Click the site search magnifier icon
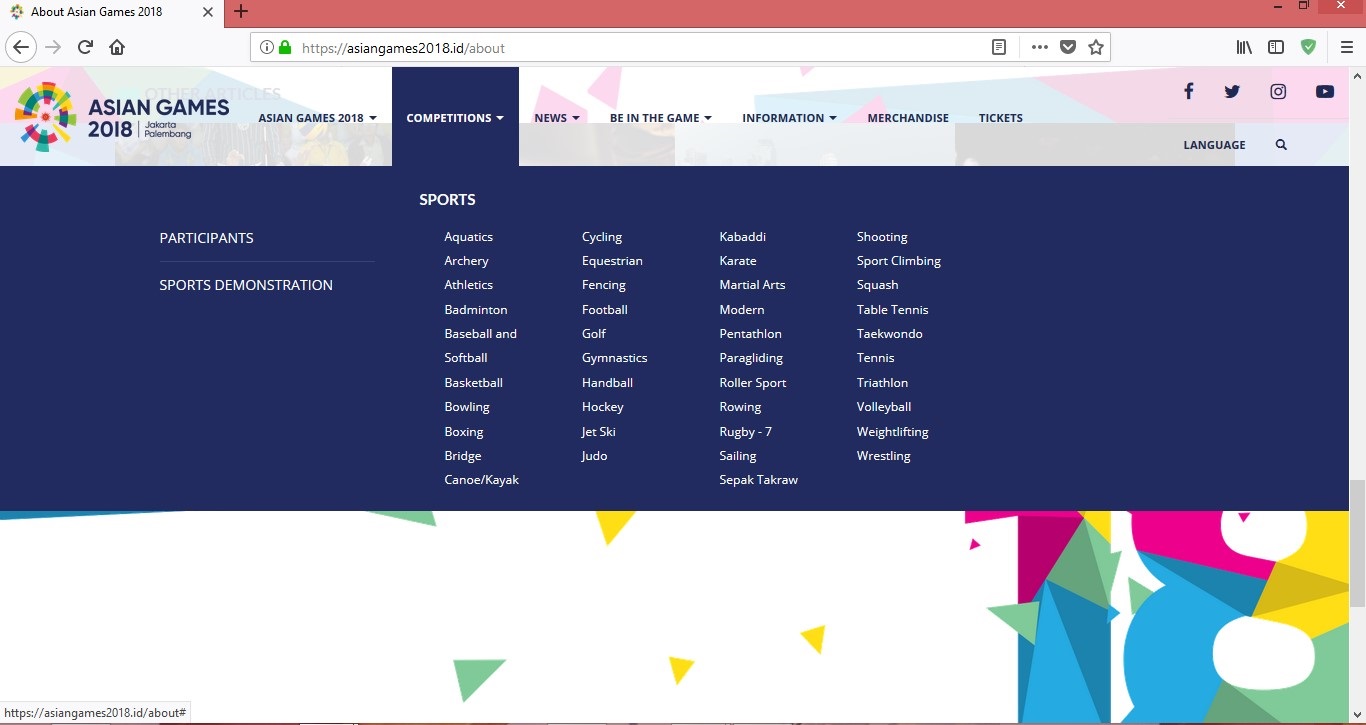 click(1281, 145)
